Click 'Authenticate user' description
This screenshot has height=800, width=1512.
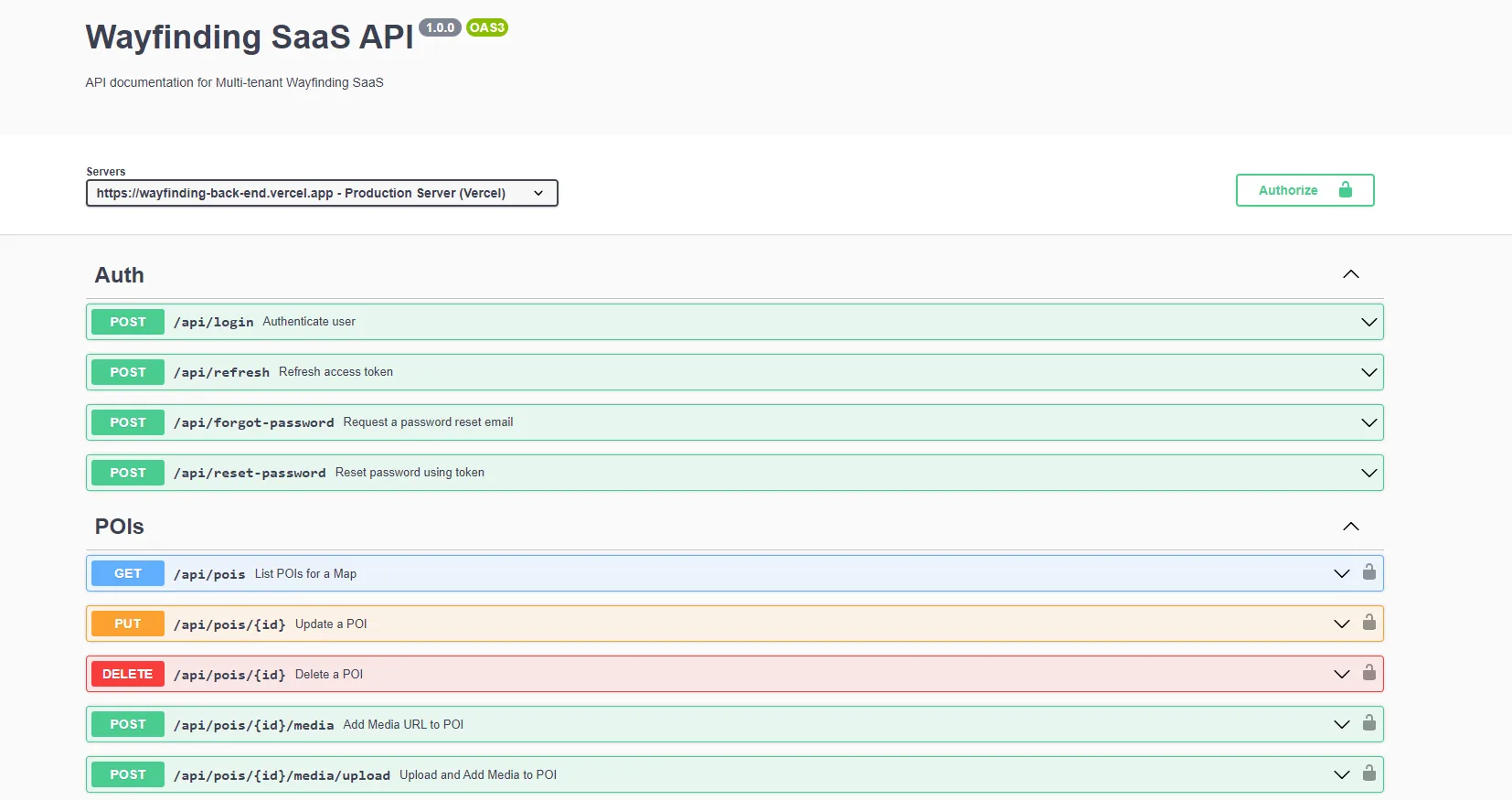pos(309,321)
